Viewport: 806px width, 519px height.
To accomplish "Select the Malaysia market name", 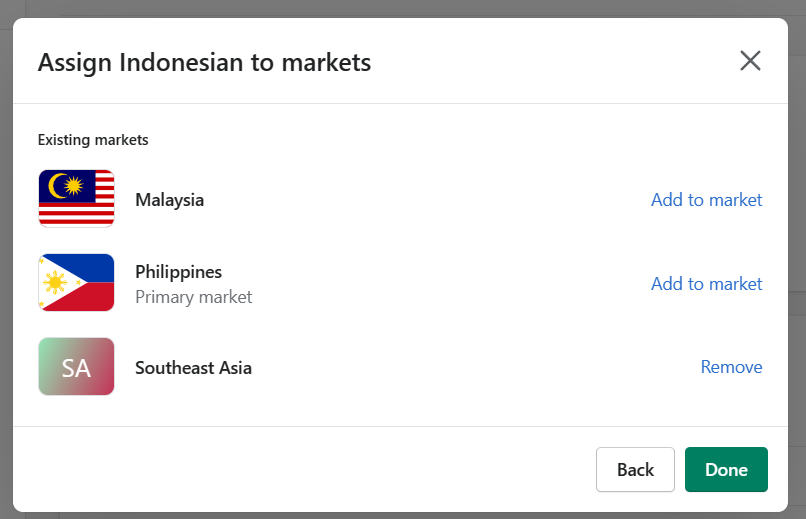I will 170,200.
